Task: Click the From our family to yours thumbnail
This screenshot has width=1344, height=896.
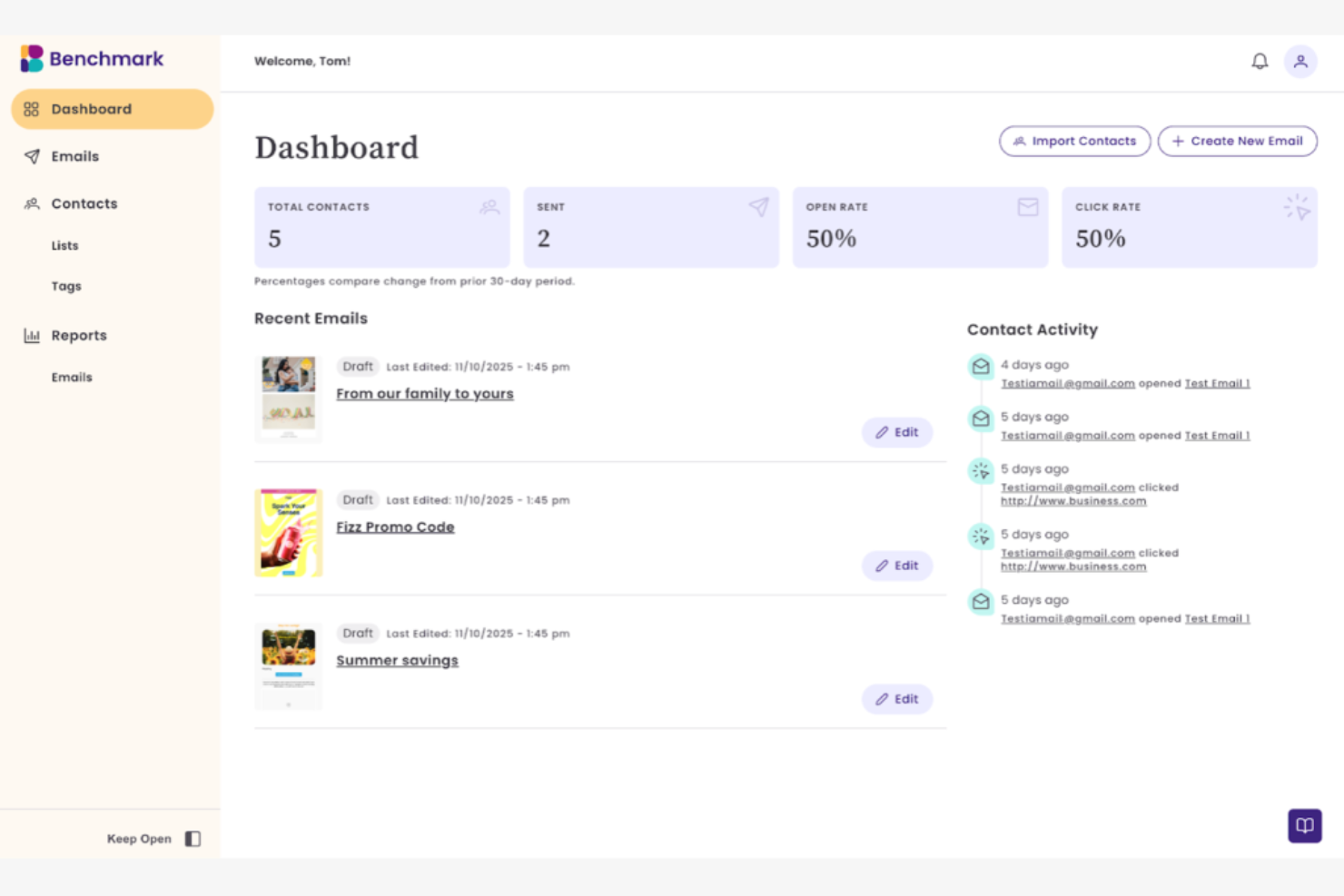Action: pos(288,398)
